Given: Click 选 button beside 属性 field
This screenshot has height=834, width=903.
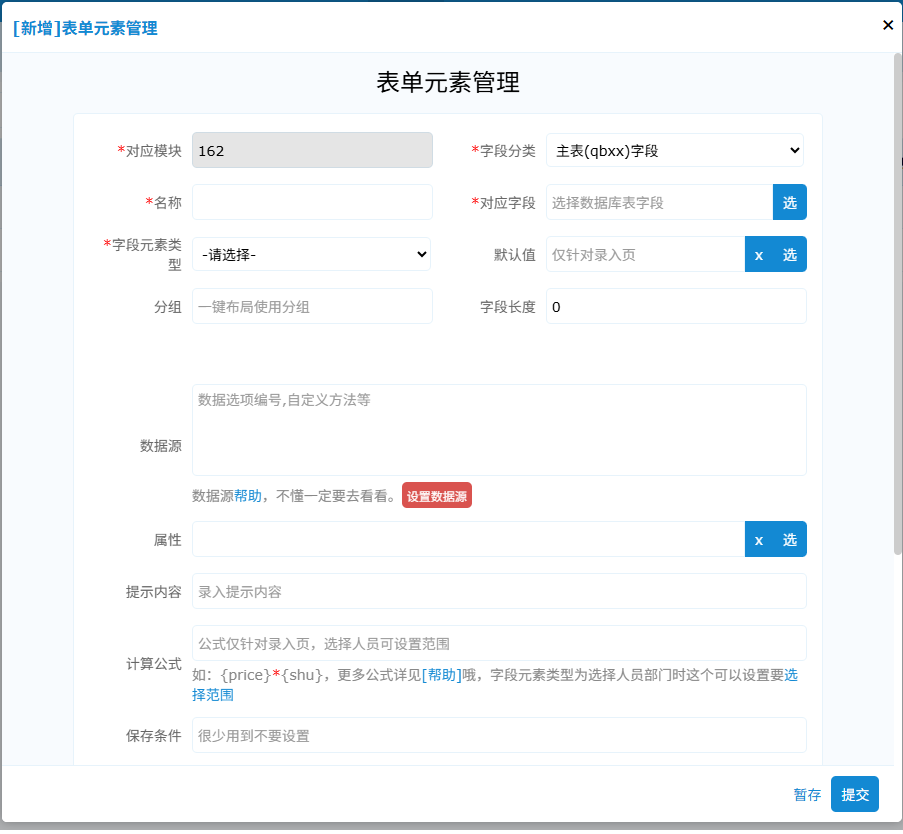Looking at the screenshot, I should [x=790, y=540].
